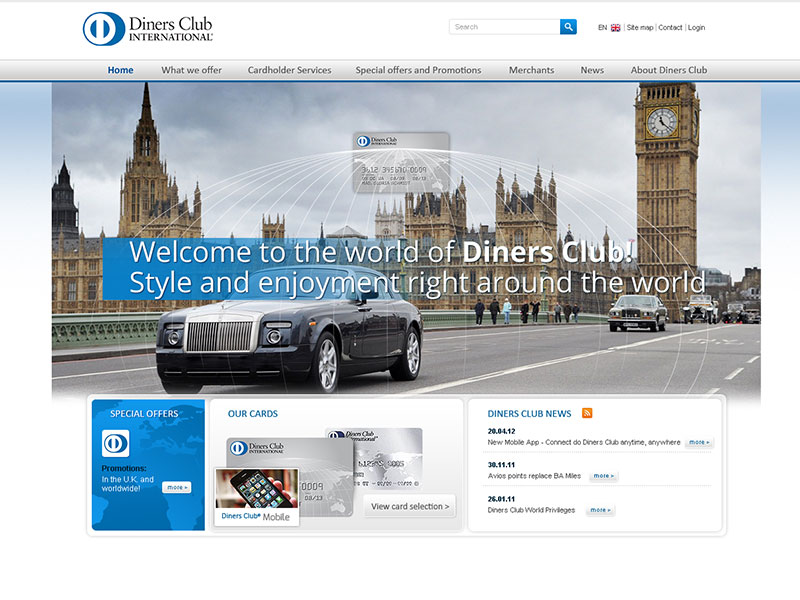
Task: Open the Merchants menu
Action: tap(531, 70)
